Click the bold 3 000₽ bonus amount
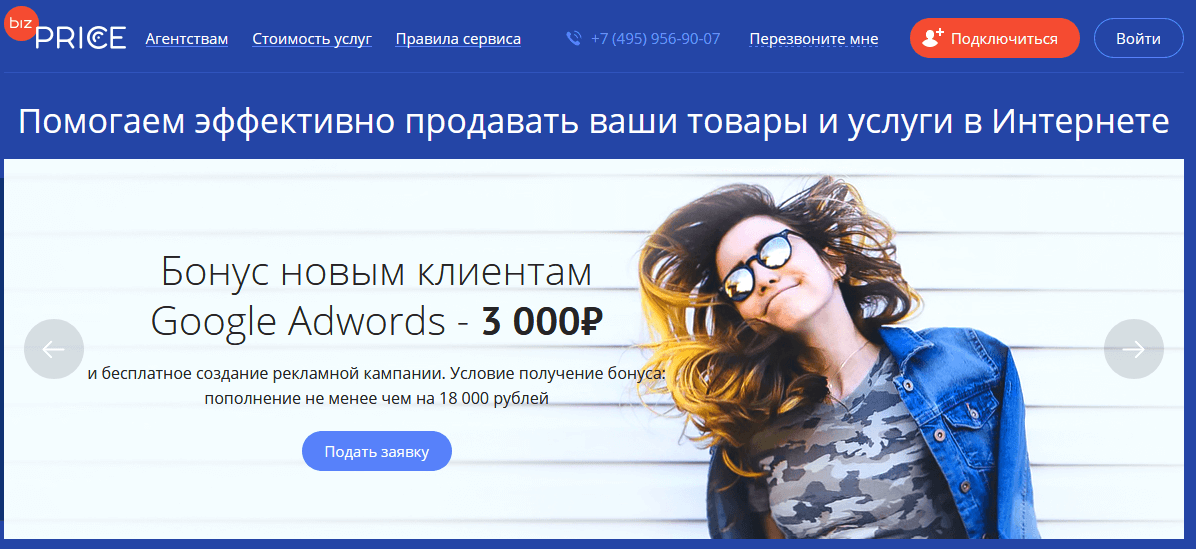The image size is (1196, 549). [x=543, y=321]
